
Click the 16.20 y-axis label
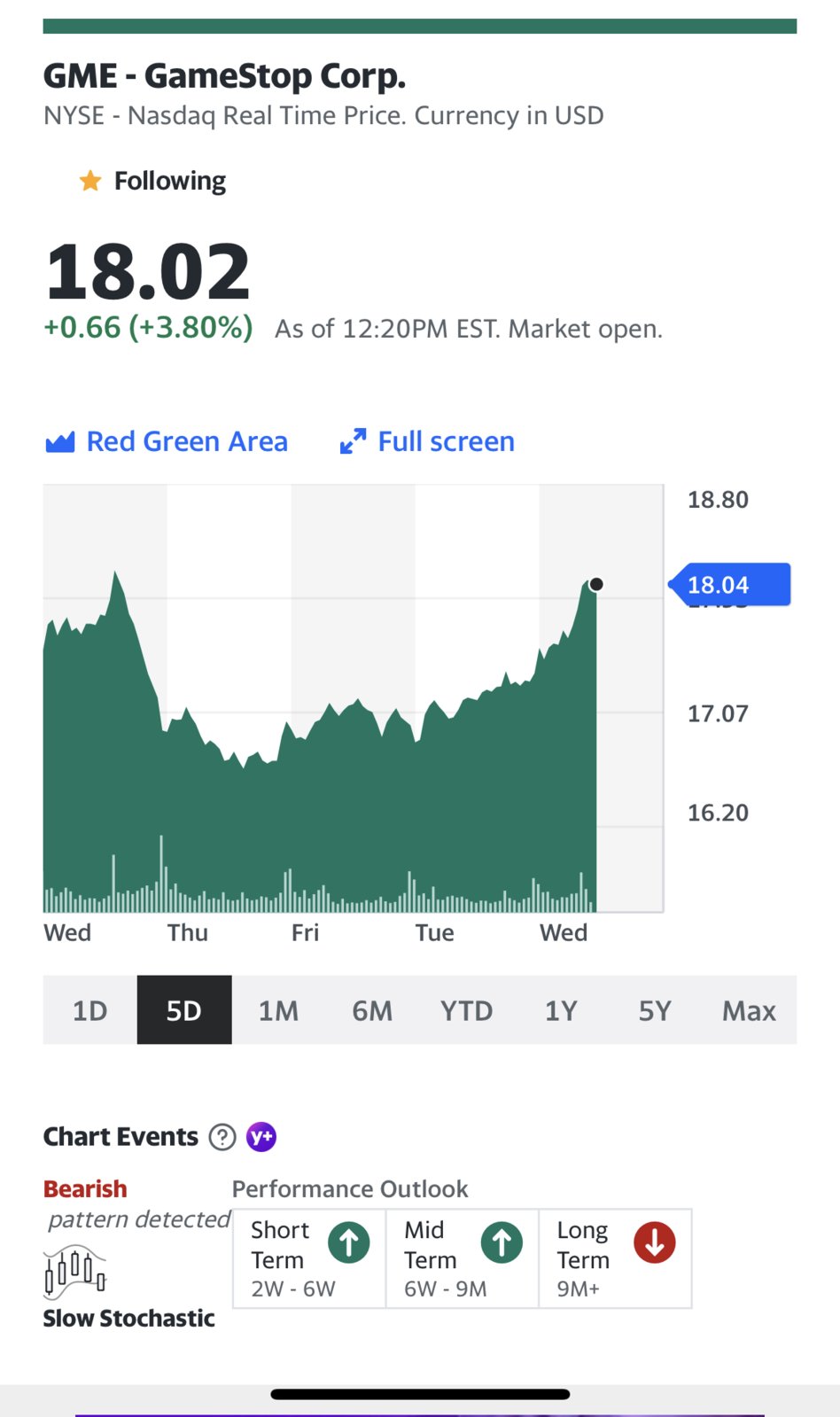[x=718, y=813]
